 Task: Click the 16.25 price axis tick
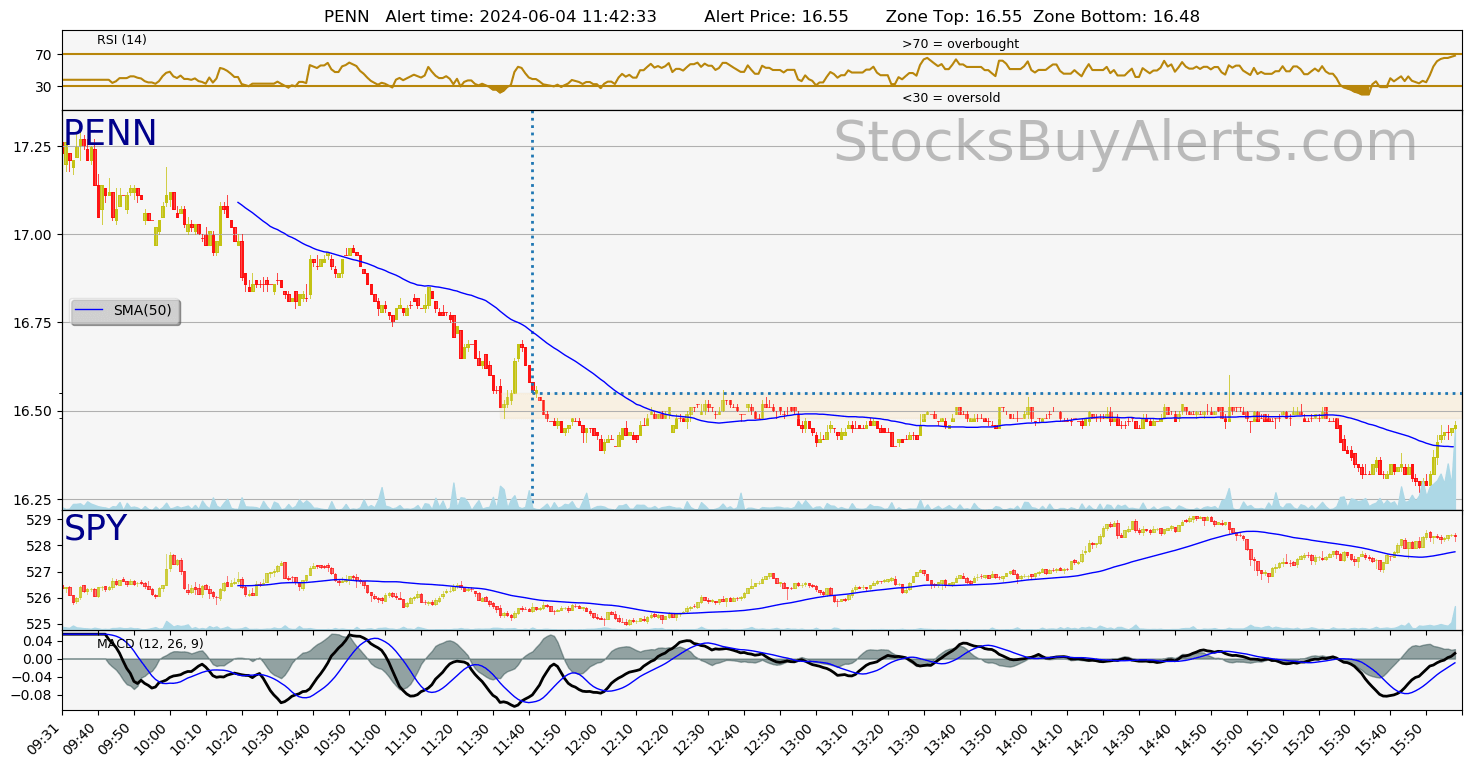pos(32,500)
